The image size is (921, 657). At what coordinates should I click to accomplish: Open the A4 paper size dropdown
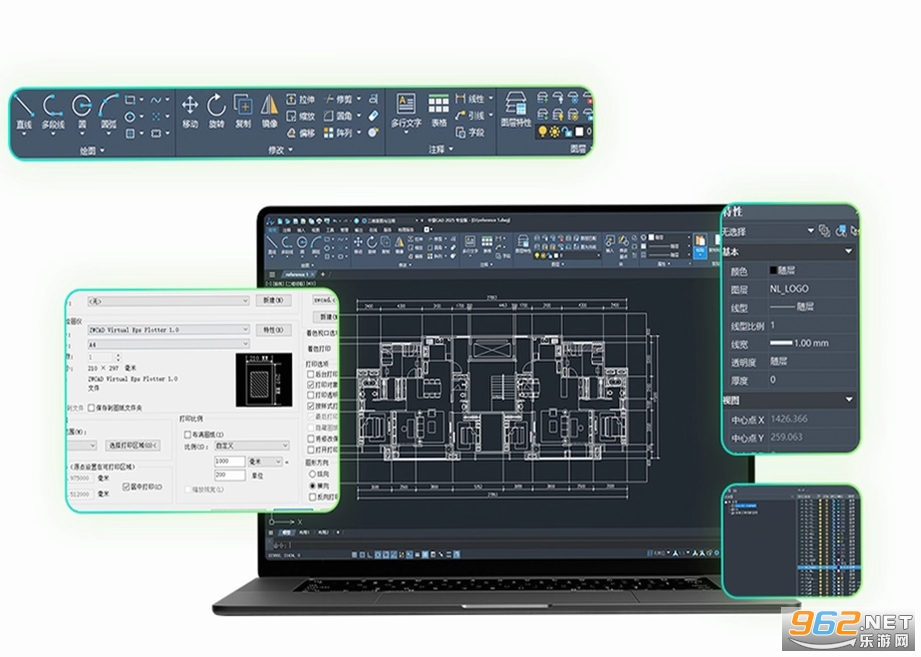pyautogui.click(x=168, y=344)
